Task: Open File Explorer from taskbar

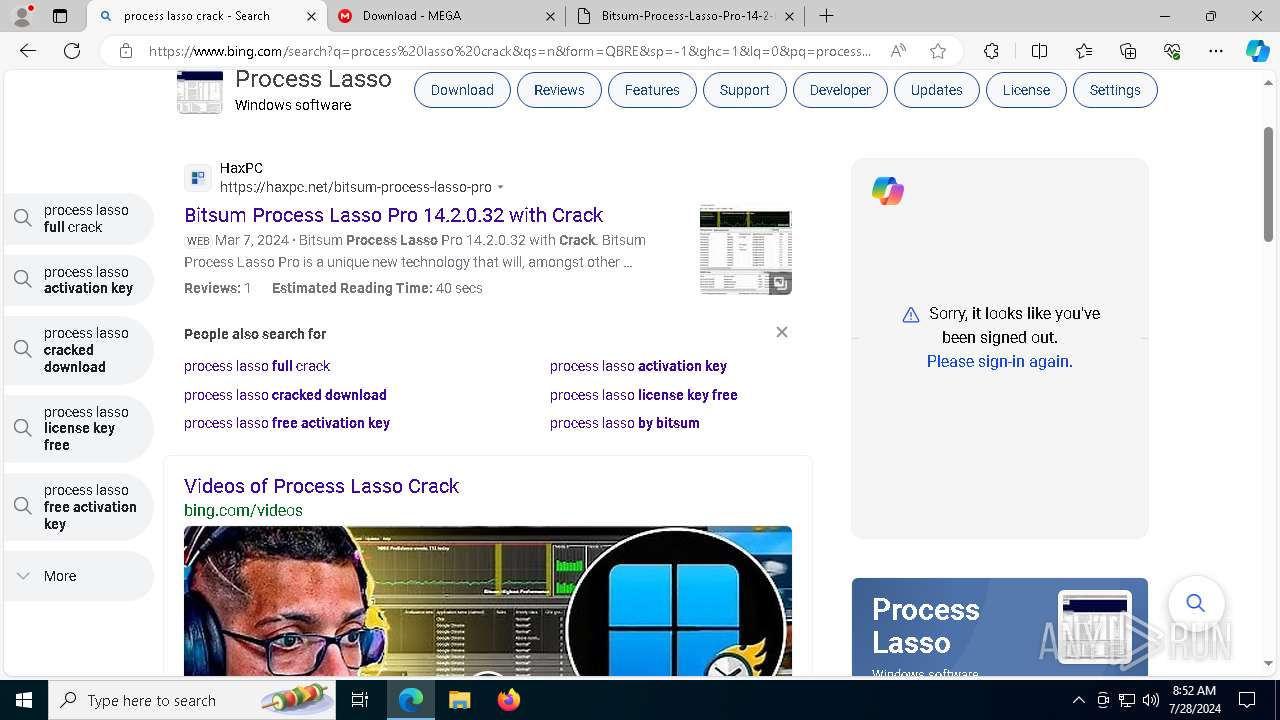Action: (x=459, y=700)
